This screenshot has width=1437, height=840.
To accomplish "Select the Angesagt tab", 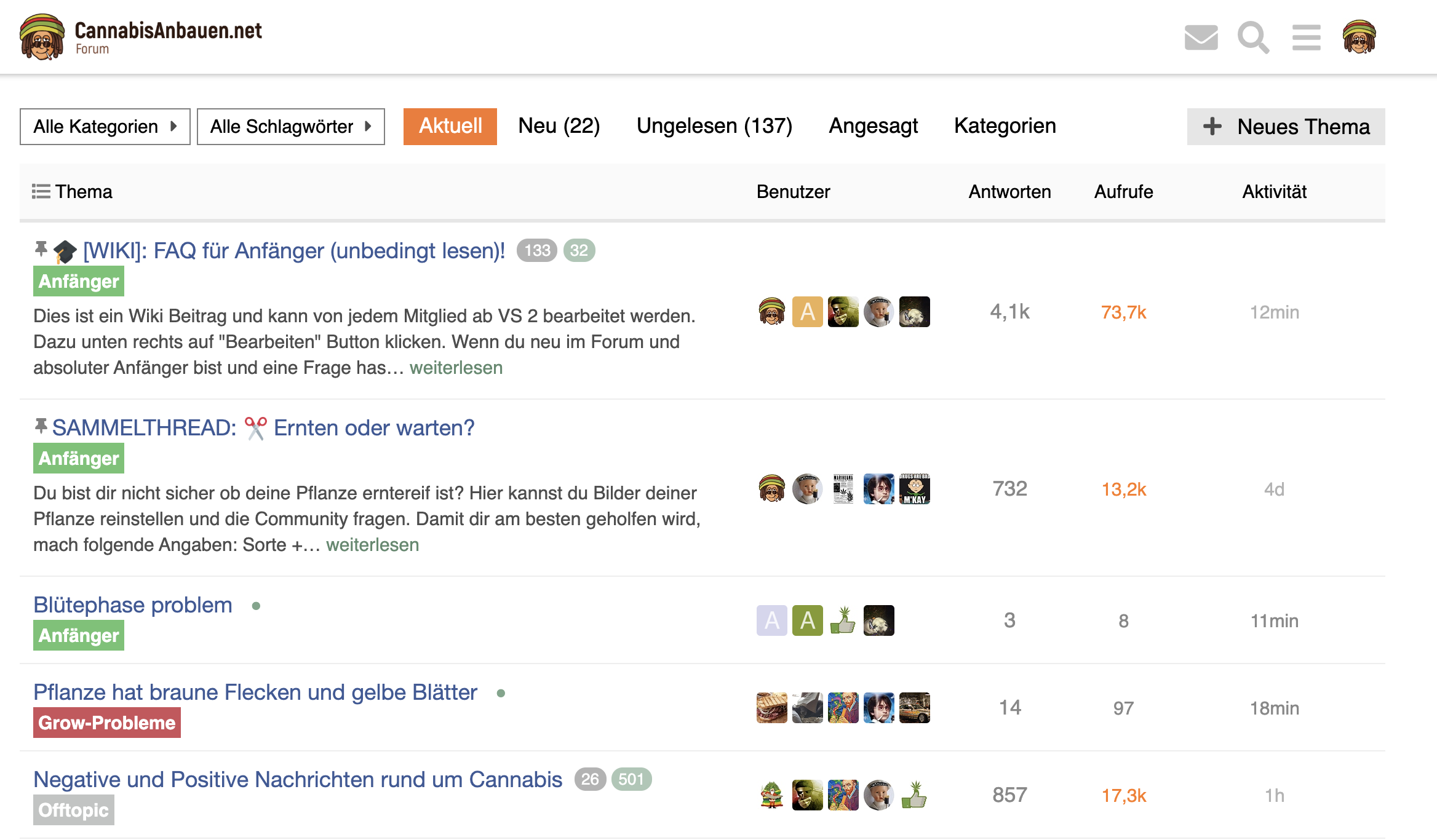I will click(x=873, y=126).
